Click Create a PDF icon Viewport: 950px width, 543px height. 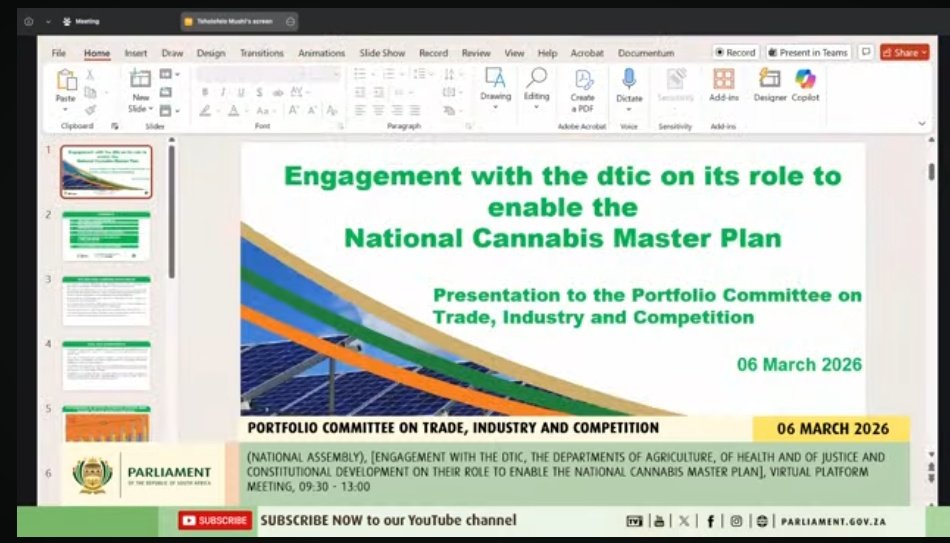[x=583, y=79]
